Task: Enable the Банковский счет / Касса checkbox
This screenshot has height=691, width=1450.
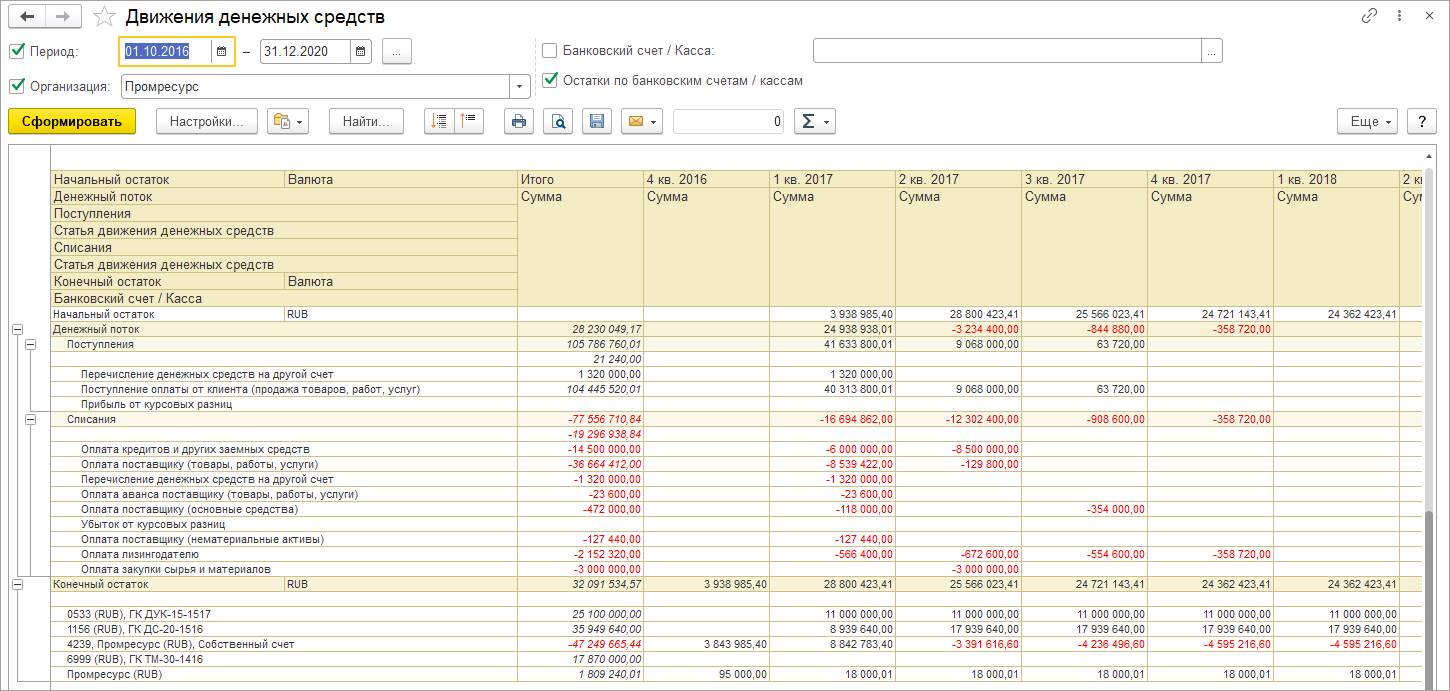Action: pyautogui.click(x=549, y=50)
